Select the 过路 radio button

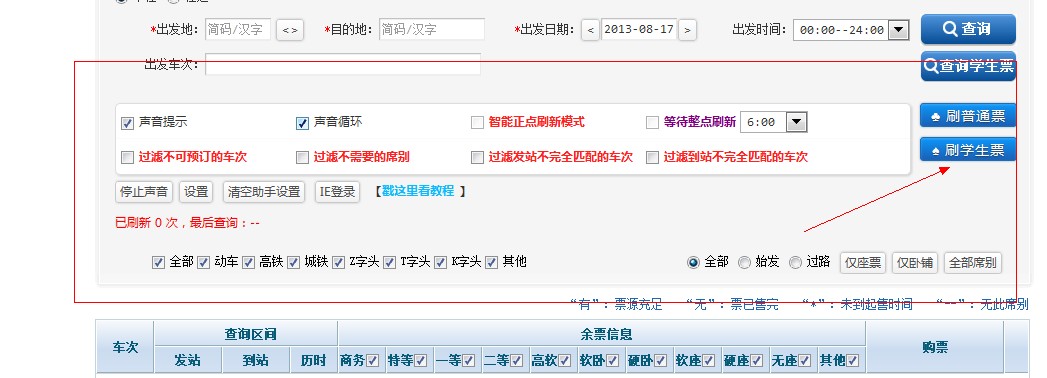795,262
